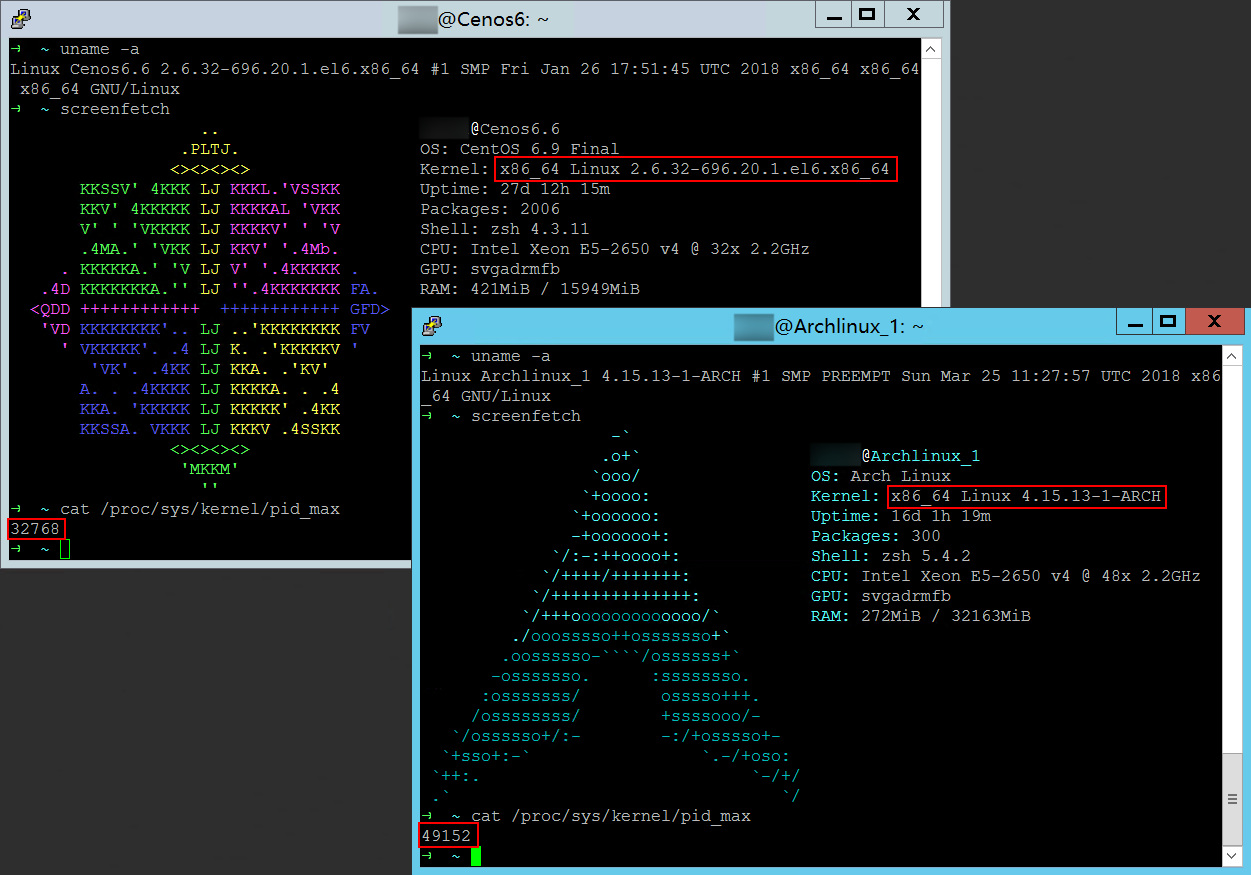Close the Archlinux_1 terminal window
1251x875 pixels.
1215,322
